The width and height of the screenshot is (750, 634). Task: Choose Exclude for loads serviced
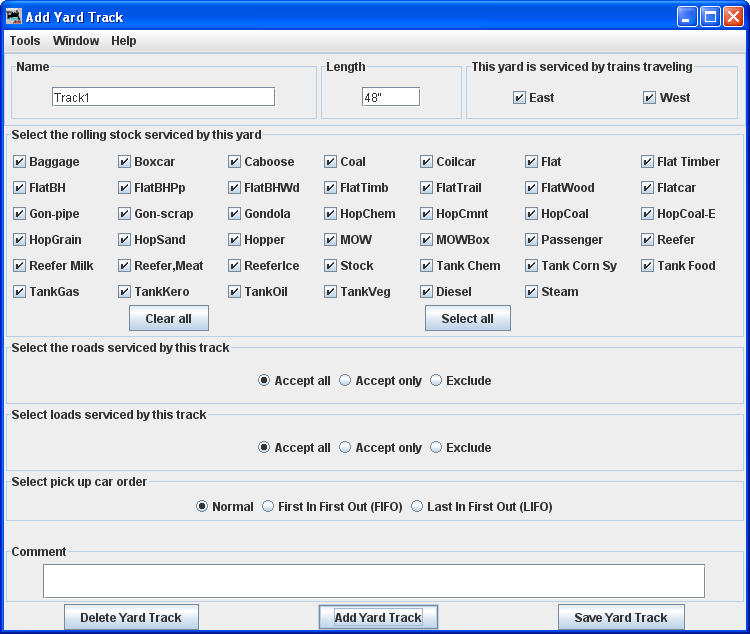point(436,448)
